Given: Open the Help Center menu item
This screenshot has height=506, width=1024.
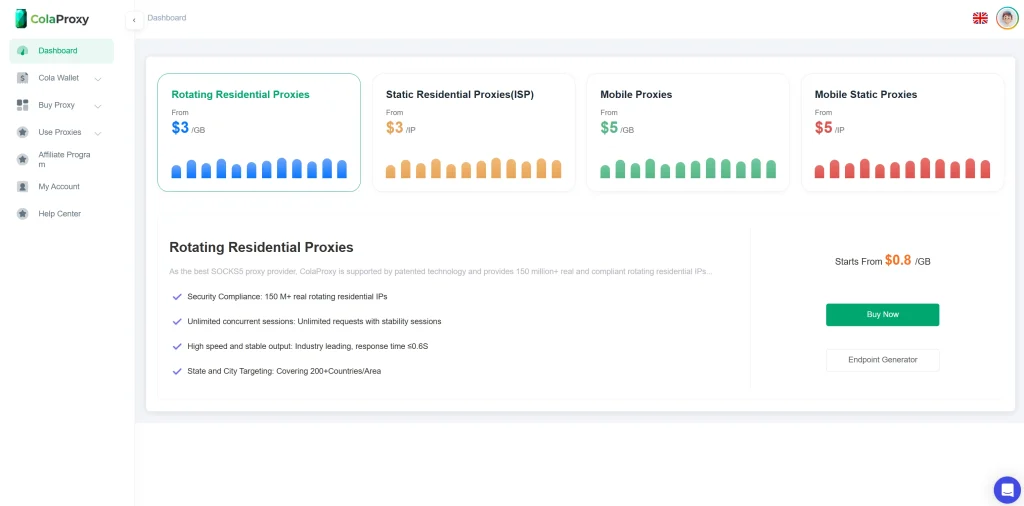Looking at the screenshot, I should click(x=61, y=213).
